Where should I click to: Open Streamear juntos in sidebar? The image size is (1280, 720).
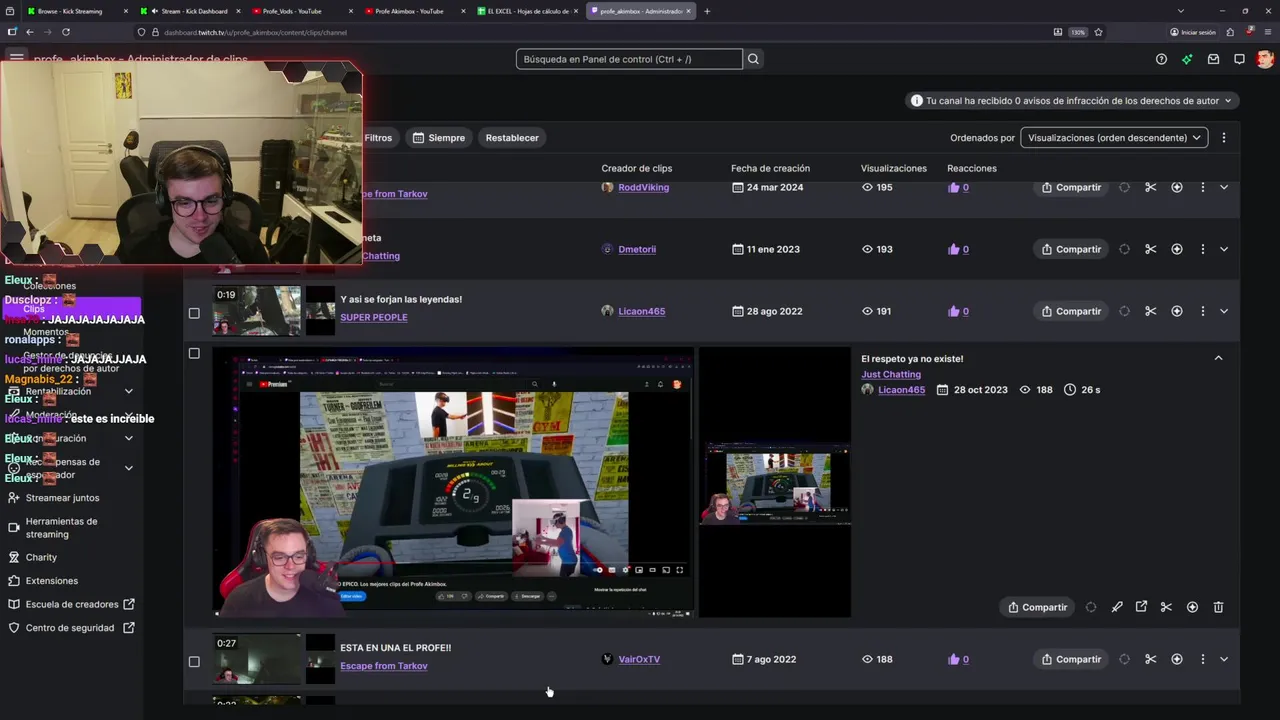point(62,498)
